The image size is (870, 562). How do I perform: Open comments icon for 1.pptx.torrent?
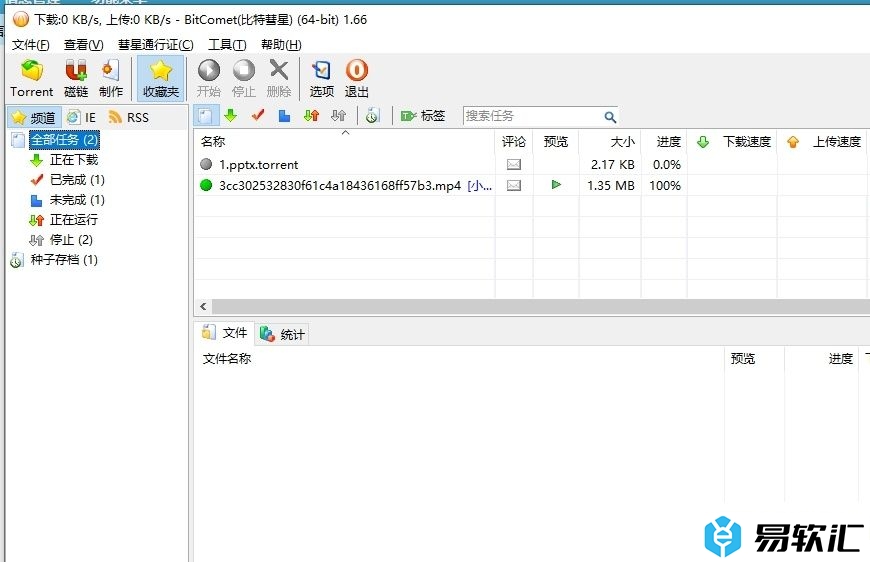coord(514,165)
